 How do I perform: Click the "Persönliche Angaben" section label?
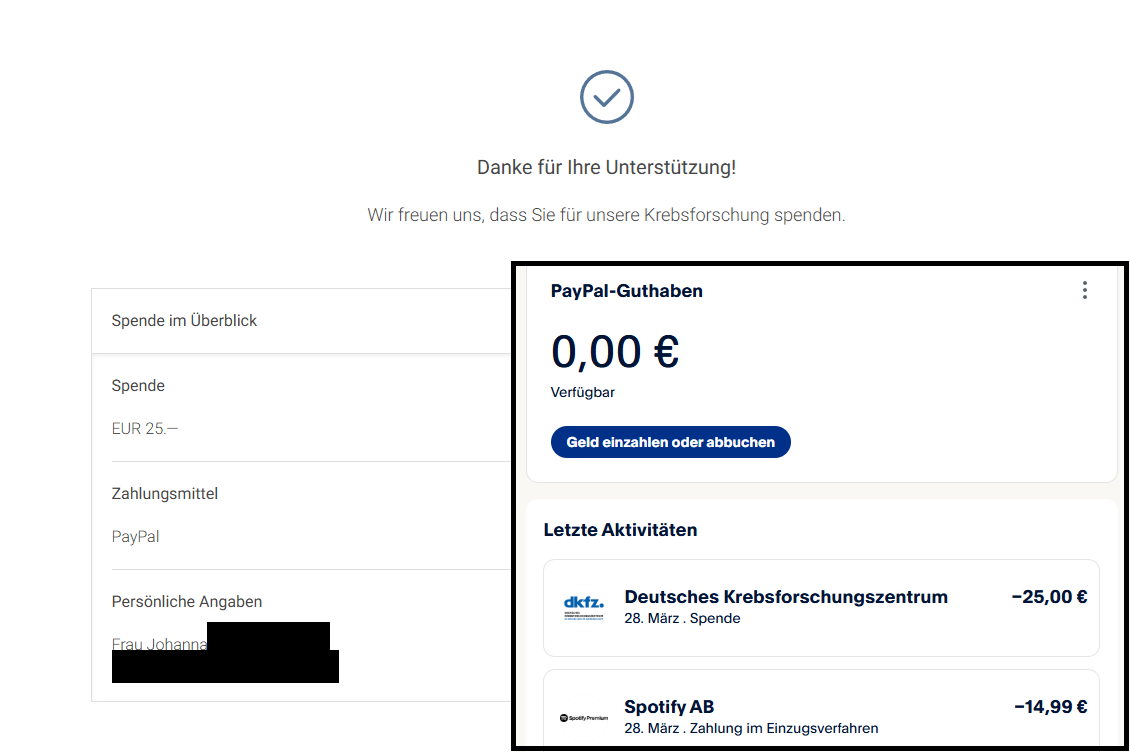point(187,602)
